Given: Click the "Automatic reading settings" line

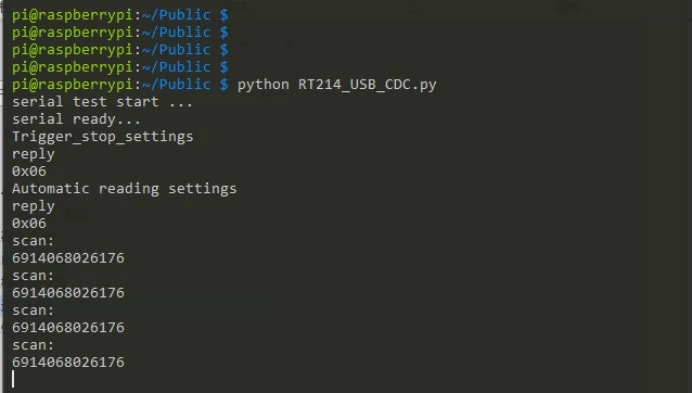Looking at the screenshot, I should (x=124, y=189).
